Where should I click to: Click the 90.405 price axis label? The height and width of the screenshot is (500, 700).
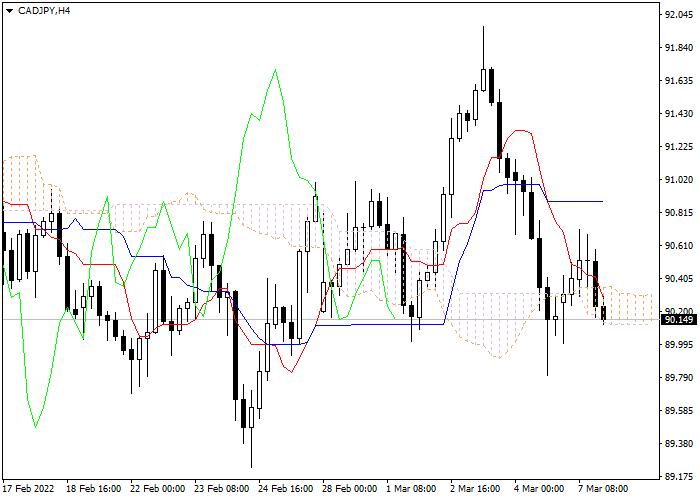coord(679,279)
